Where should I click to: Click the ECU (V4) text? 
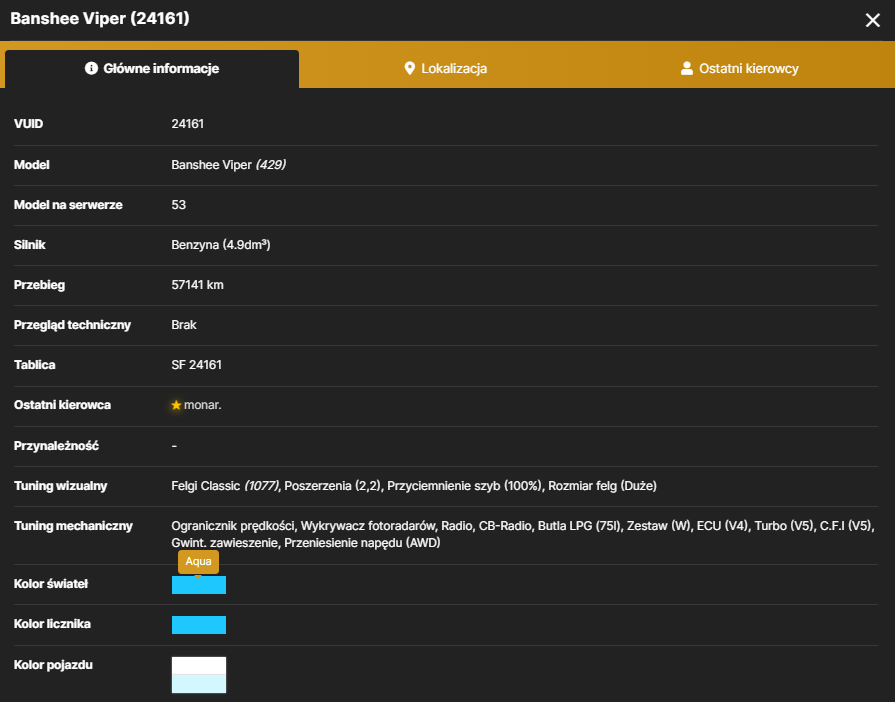click(x=721, y=526)
